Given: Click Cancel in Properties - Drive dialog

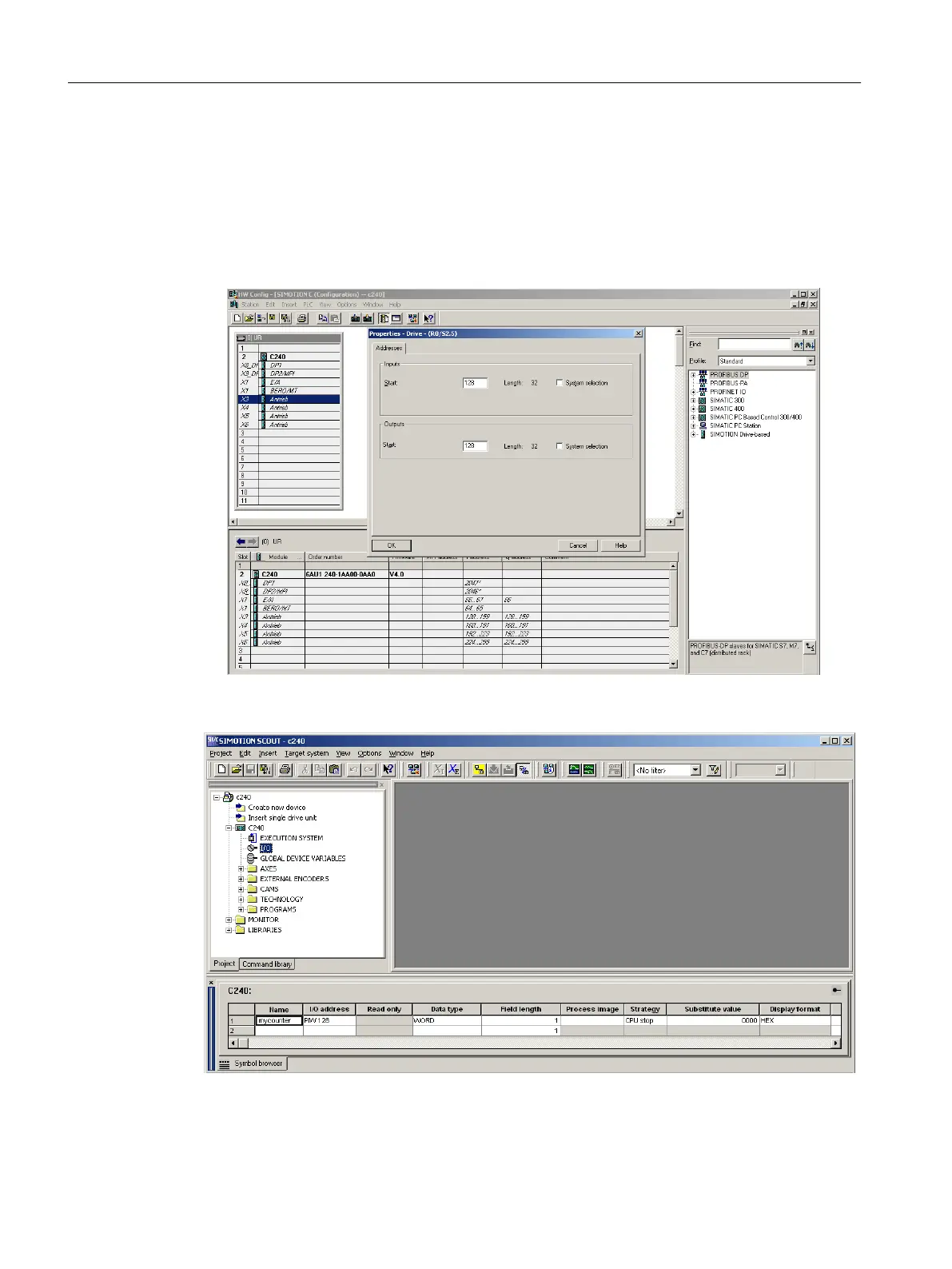Looking at the screenshot, I should [x=578, y=545].
